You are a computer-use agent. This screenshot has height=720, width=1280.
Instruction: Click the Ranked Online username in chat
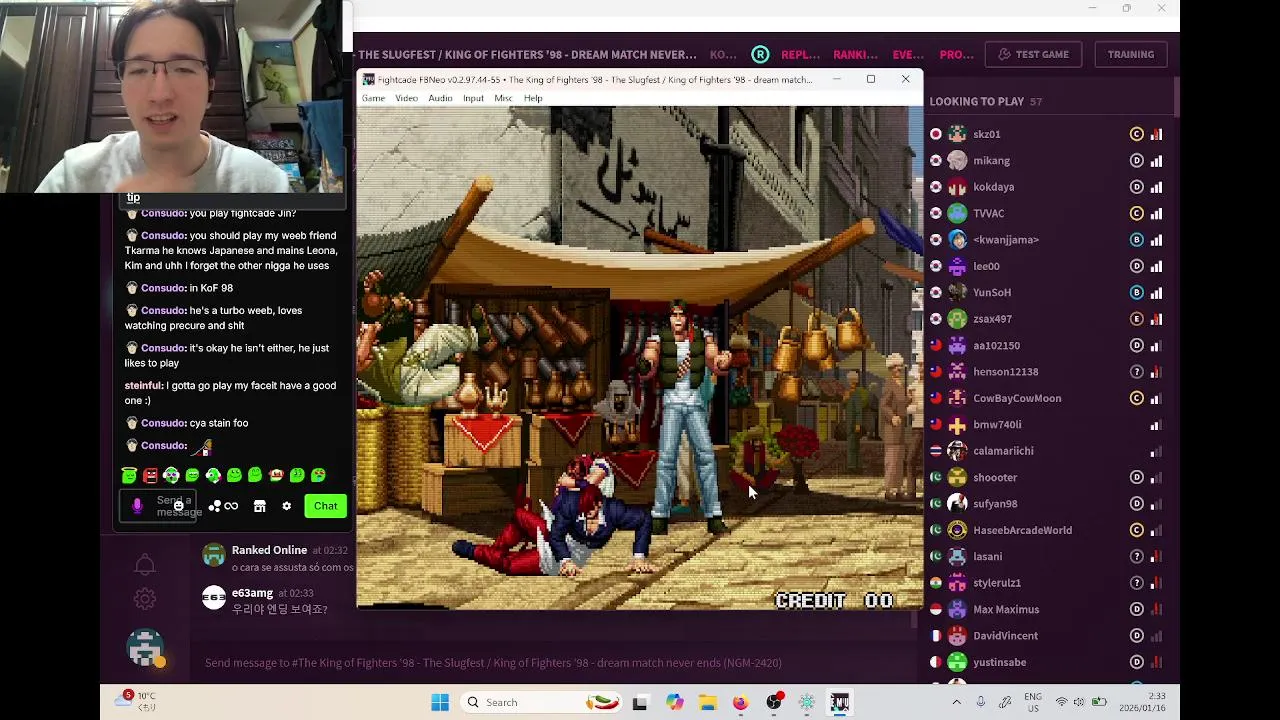coord(269,550)
